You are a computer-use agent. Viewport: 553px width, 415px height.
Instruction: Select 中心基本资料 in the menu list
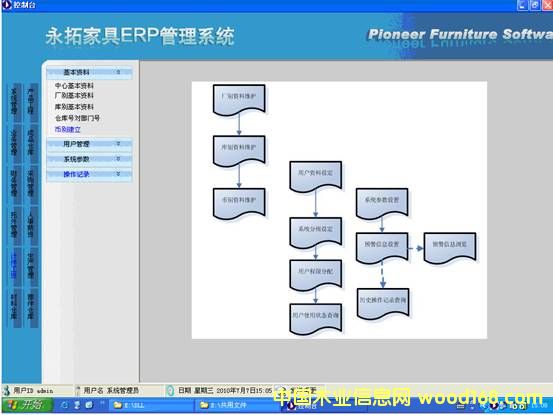(74, 86)
